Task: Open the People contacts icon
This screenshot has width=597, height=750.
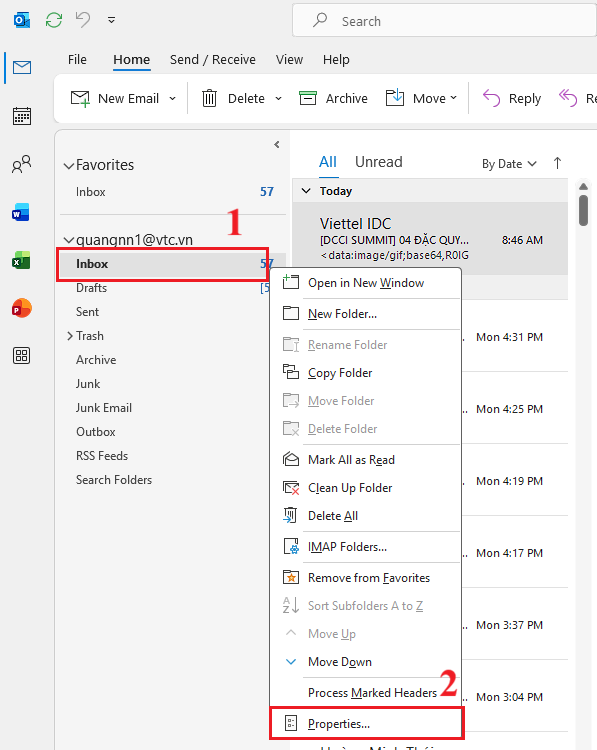Action: (22, 164)
